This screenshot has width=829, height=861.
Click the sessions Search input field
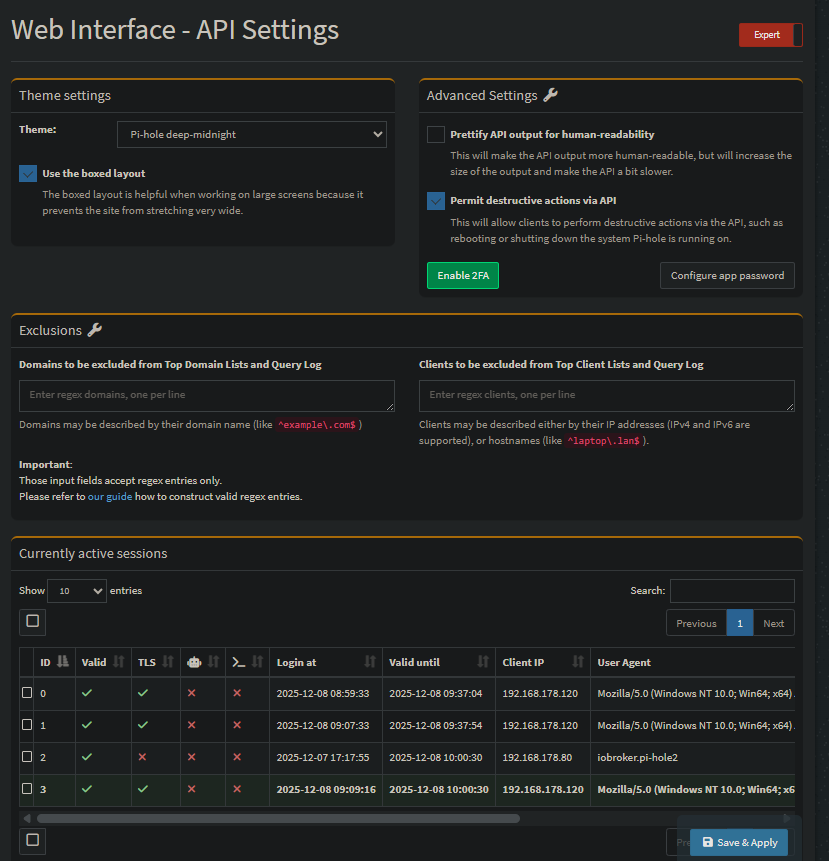732,591
